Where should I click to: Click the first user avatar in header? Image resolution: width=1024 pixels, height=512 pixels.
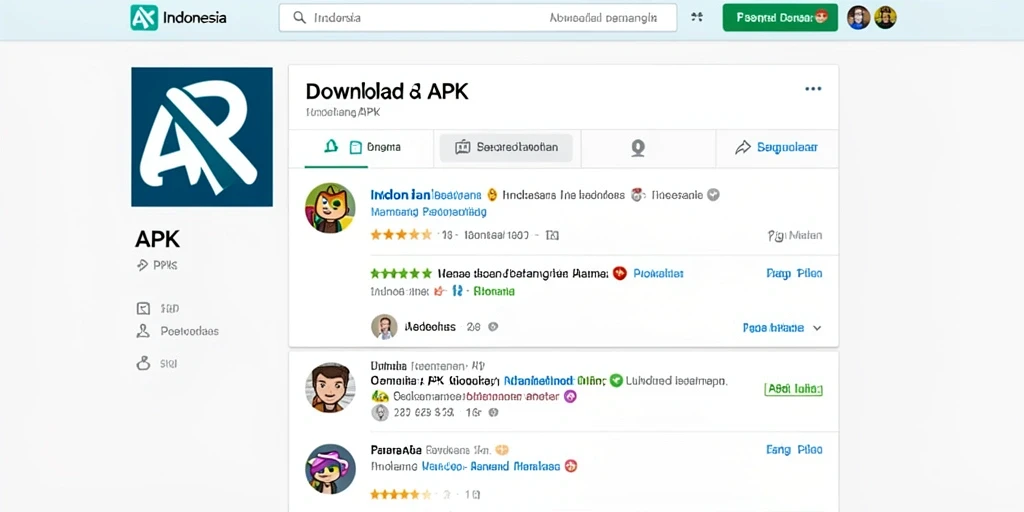(x=859, y=18)
